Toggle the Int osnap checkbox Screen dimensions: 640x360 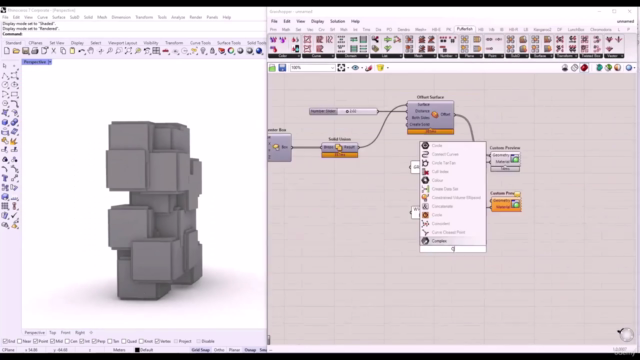[82, 341]
